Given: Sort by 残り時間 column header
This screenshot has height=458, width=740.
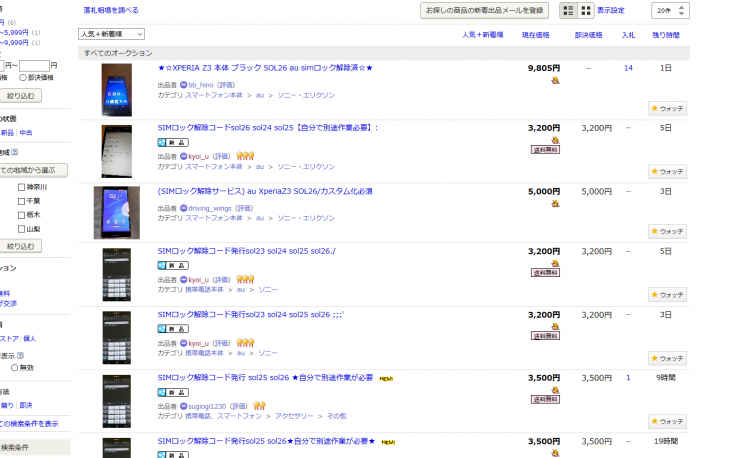Looking at the screenshot, I should [x=666, y=35].
